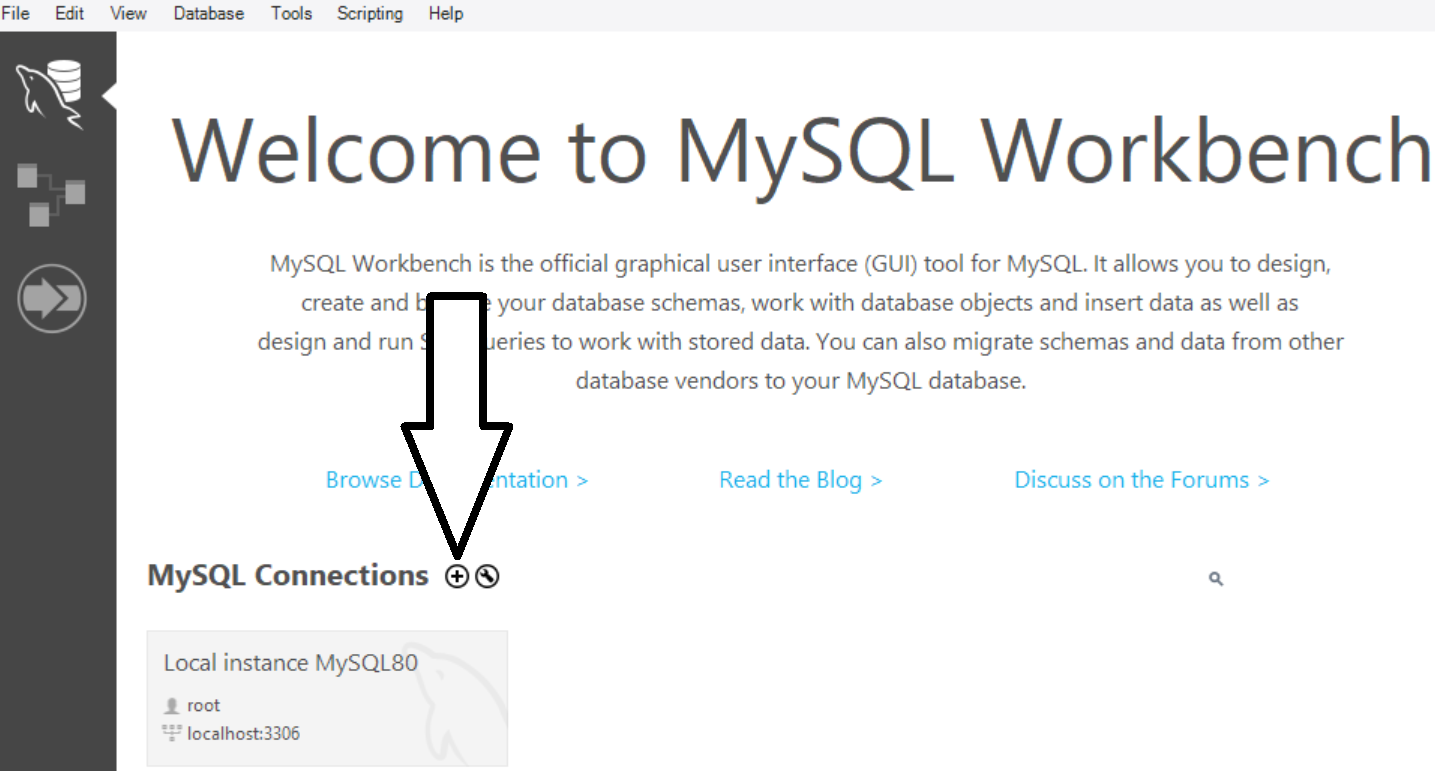This screenshot has height=771, width=1435.
Task: Click the localhost:3306 host text
Action: point(243,734)
